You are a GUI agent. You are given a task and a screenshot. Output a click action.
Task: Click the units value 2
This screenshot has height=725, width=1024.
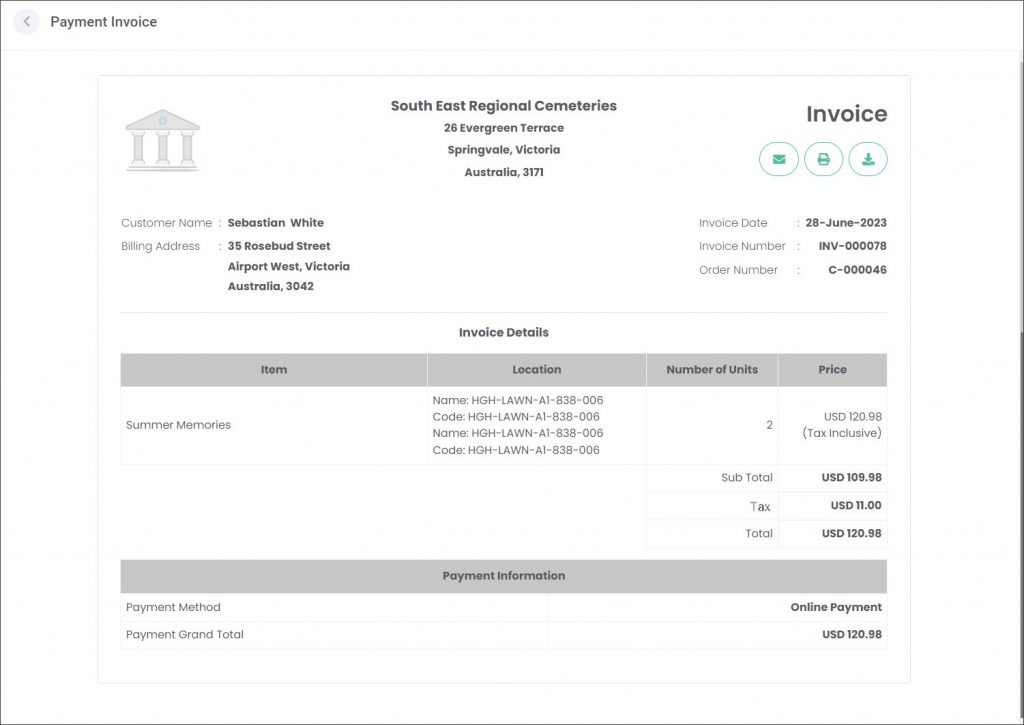pos(769,425)
